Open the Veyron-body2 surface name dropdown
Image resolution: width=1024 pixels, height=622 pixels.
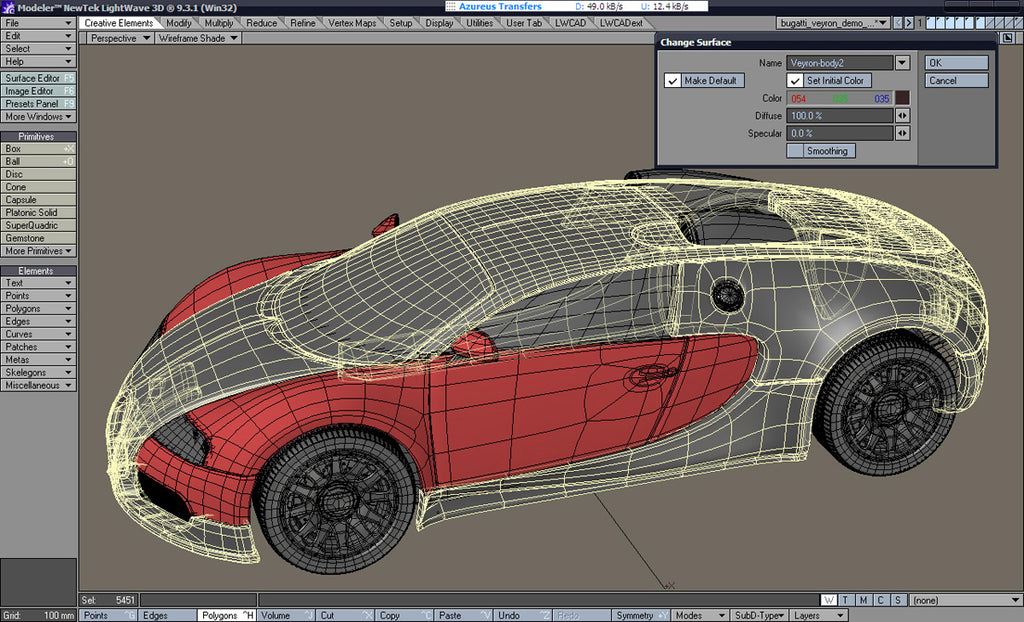[901, 62]
